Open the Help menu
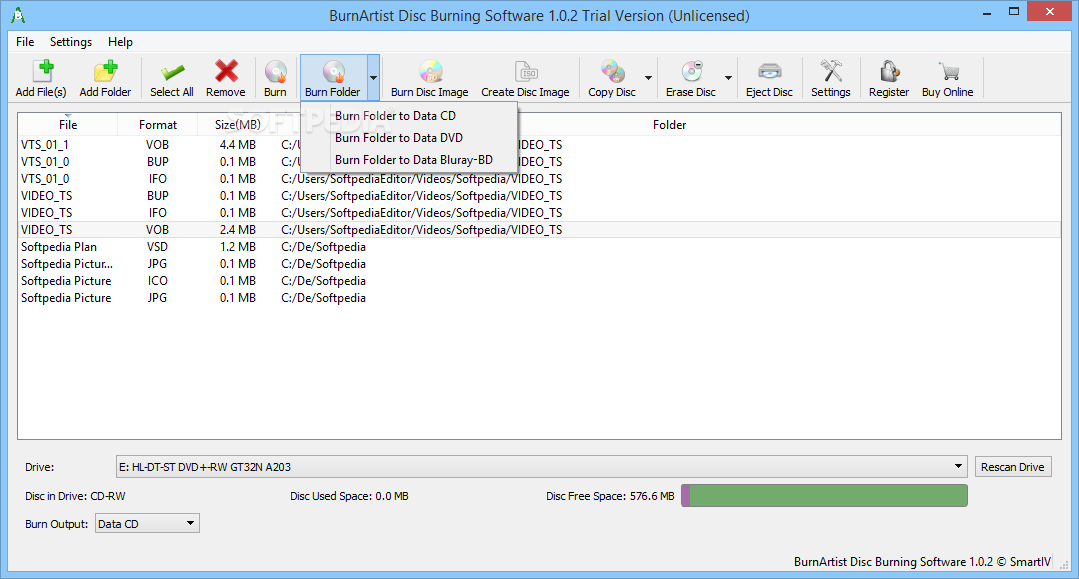The width and height of the screenshot is (1079, 579). click(120, 42)
